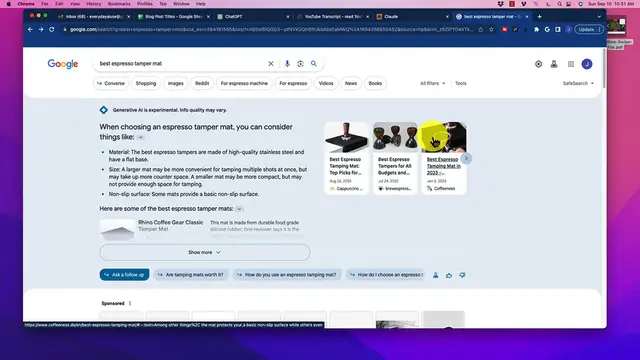Open Google apps grid

point(571,64)
